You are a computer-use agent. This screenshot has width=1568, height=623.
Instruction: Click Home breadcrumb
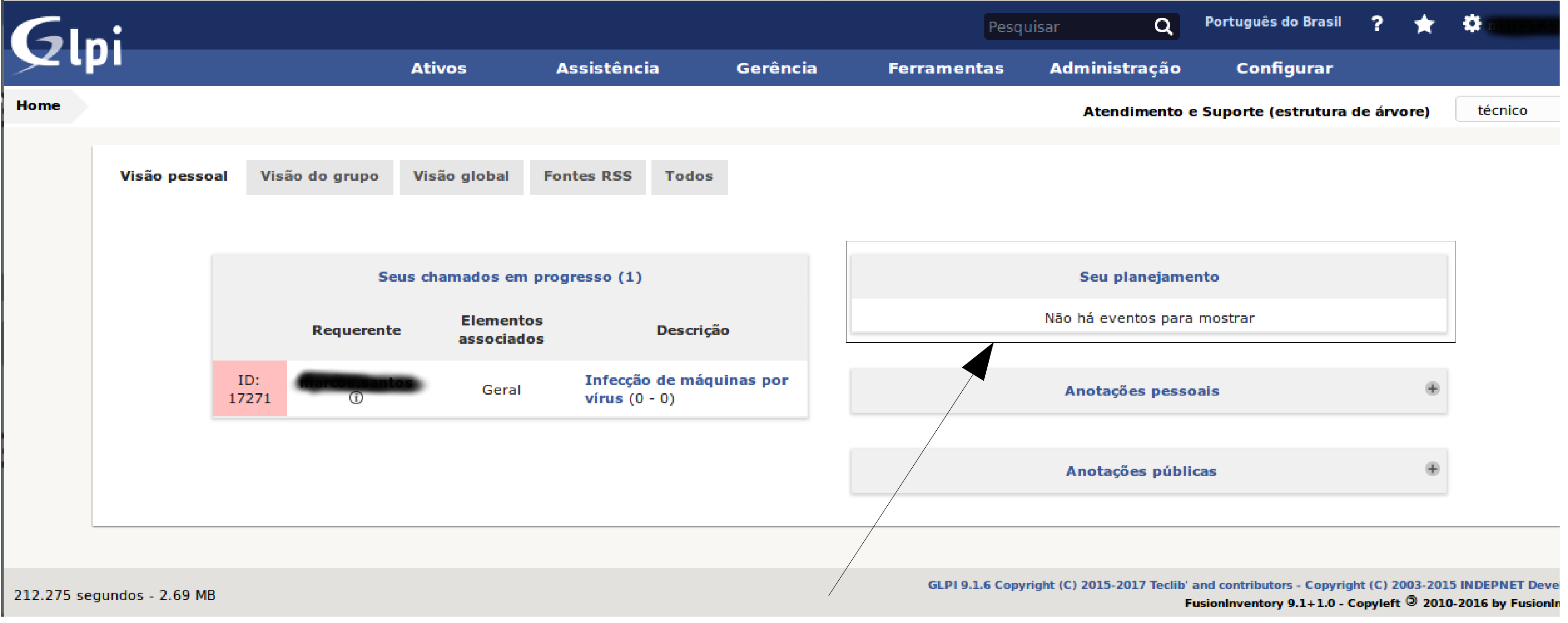click(38, 106)
